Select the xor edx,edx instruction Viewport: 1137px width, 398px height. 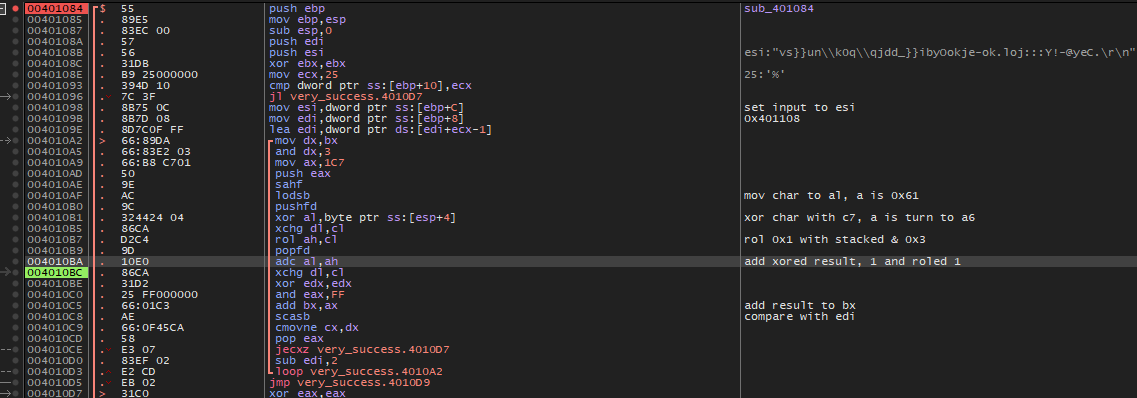pyautogui.click(x=308, y=283)
